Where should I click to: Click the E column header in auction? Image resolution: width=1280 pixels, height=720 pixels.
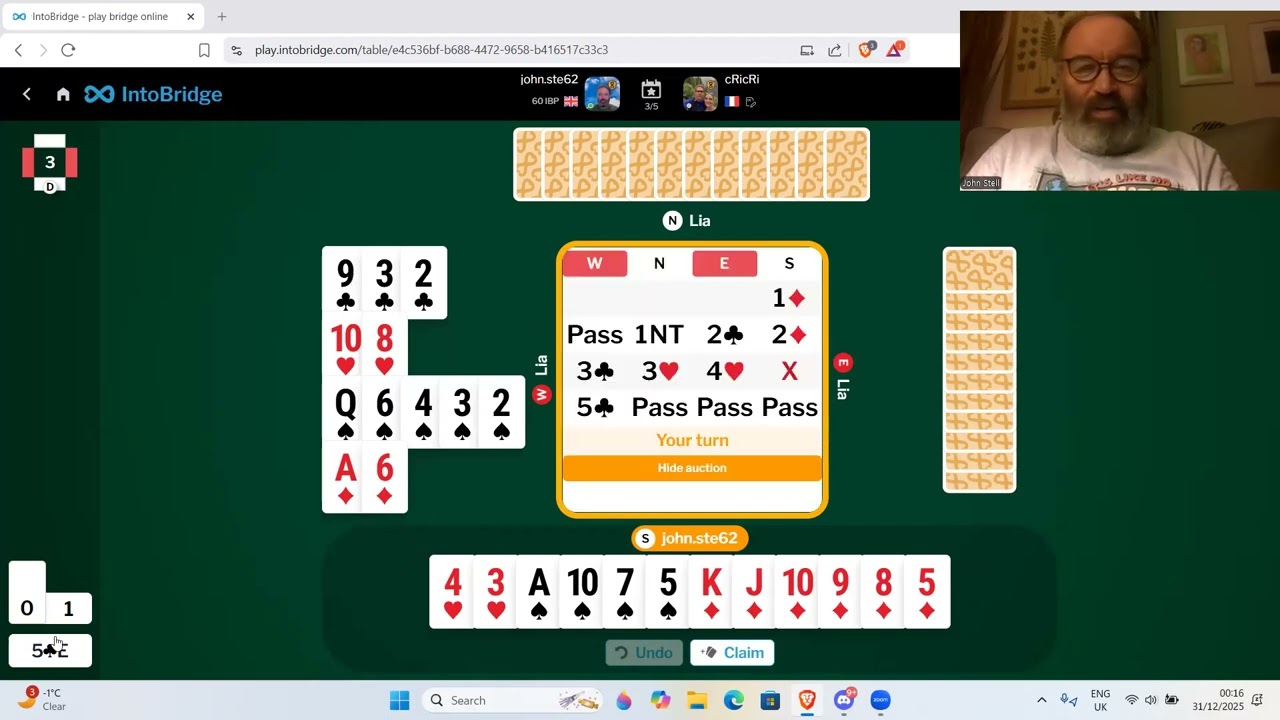pyautogui.click(x=724, y=263)
